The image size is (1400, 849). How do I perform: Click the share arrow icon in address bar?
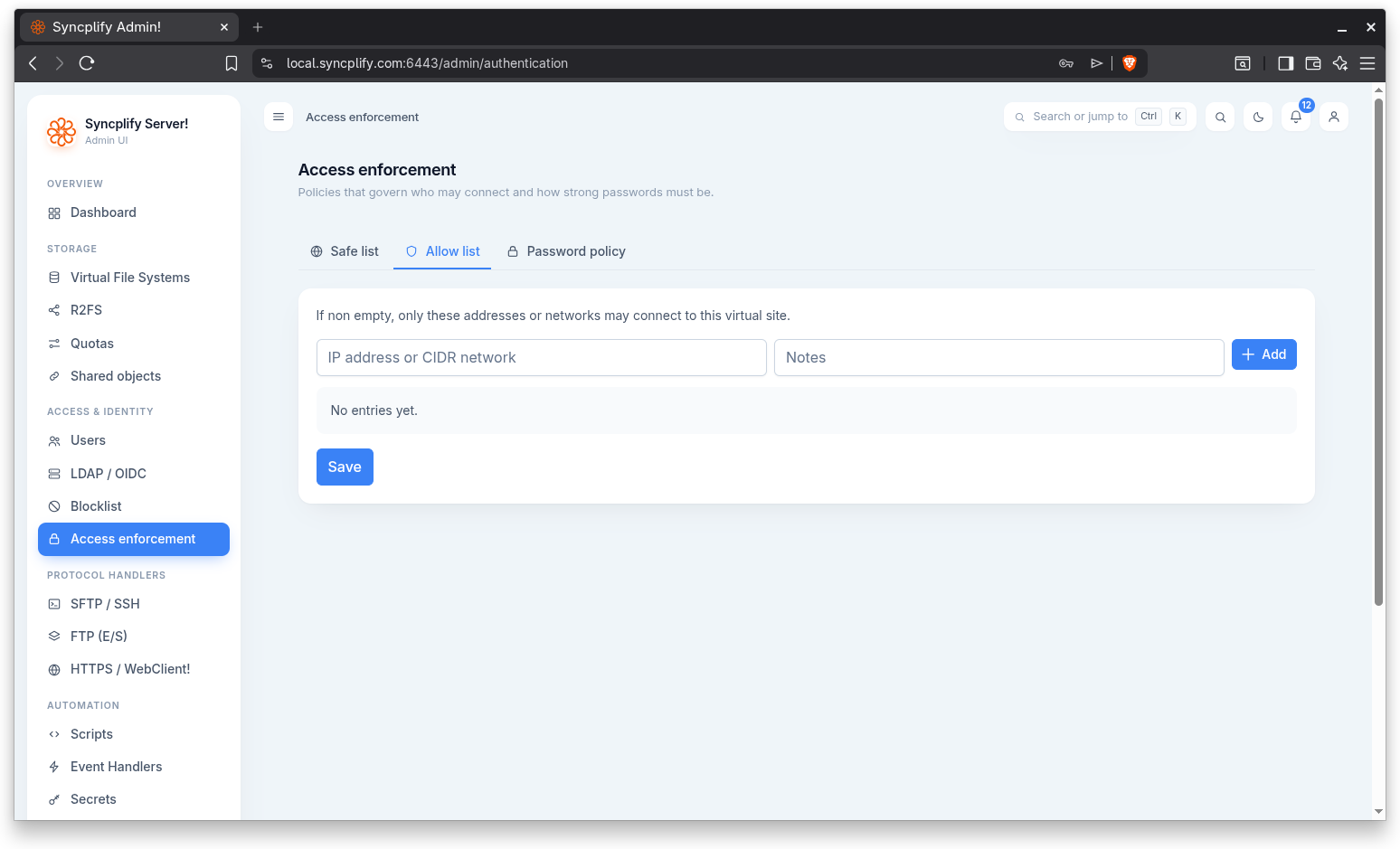[1096, 63]
